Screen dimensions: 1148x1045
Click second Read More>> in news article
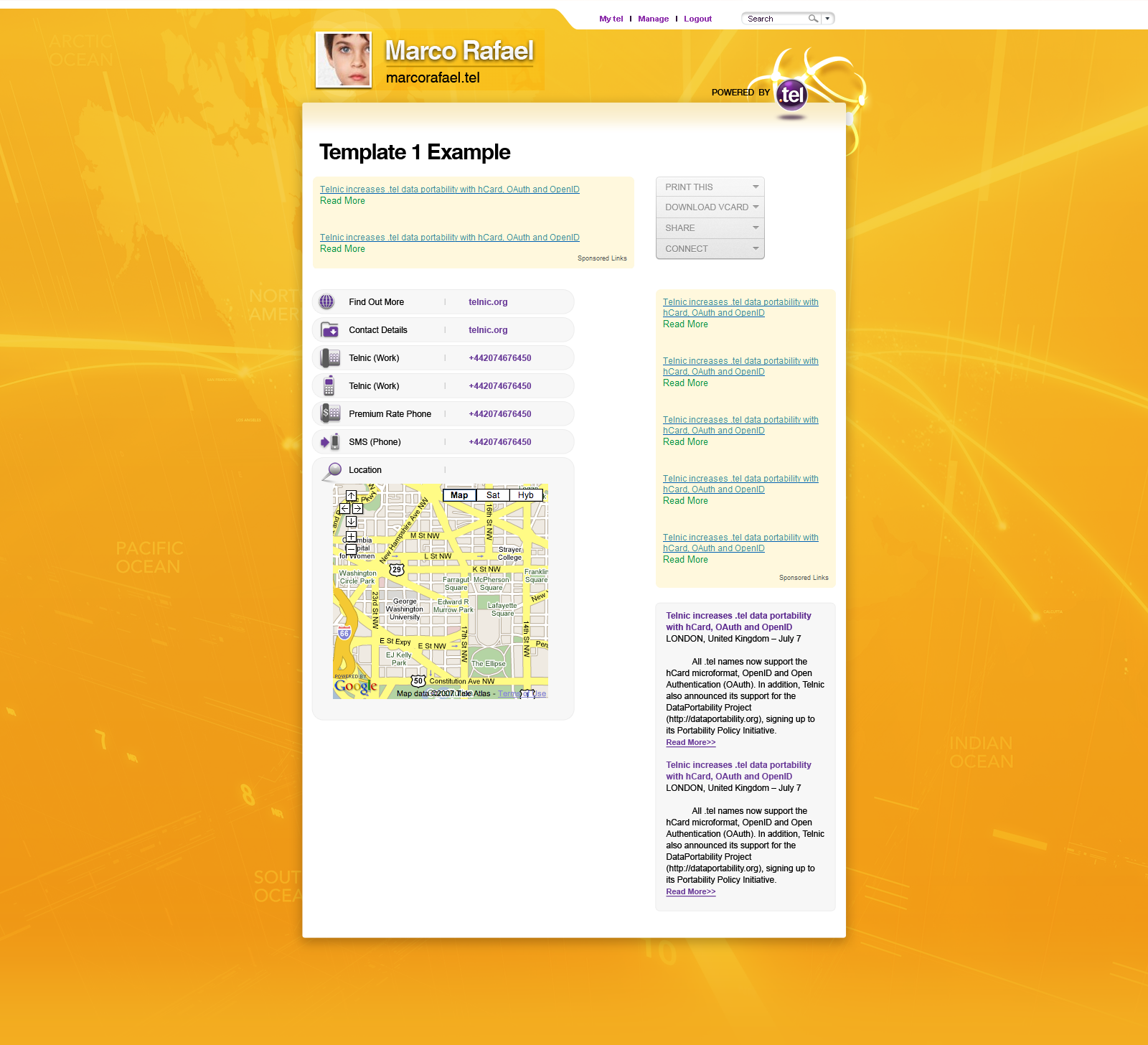[690, 892]
